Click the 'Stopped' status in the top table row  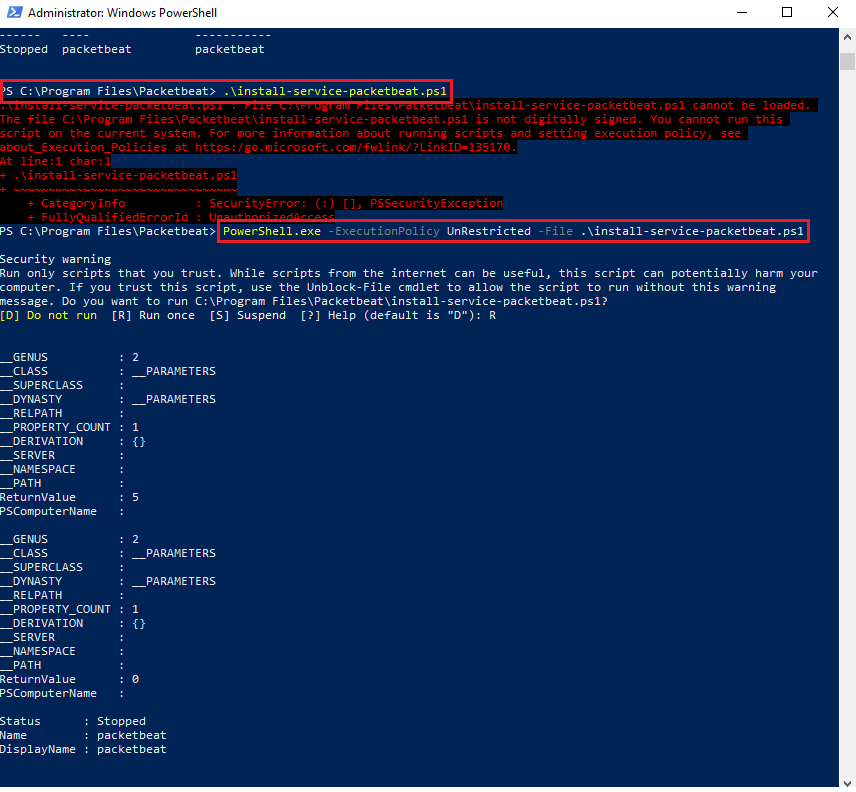pyautogui.click(x=24, y=50)
